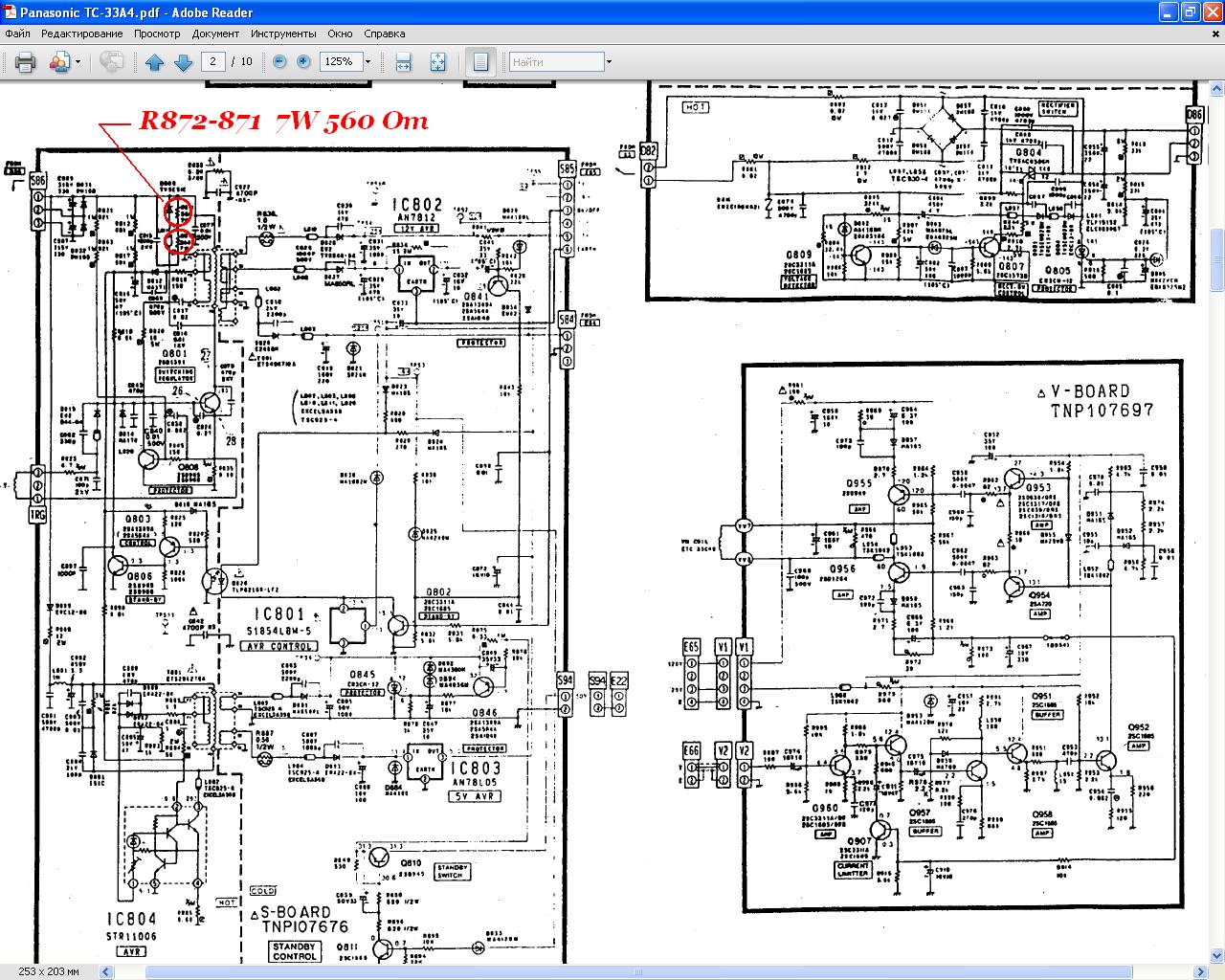
Task: Open the Инструменты menu
Action: click(x=283, y=33)
